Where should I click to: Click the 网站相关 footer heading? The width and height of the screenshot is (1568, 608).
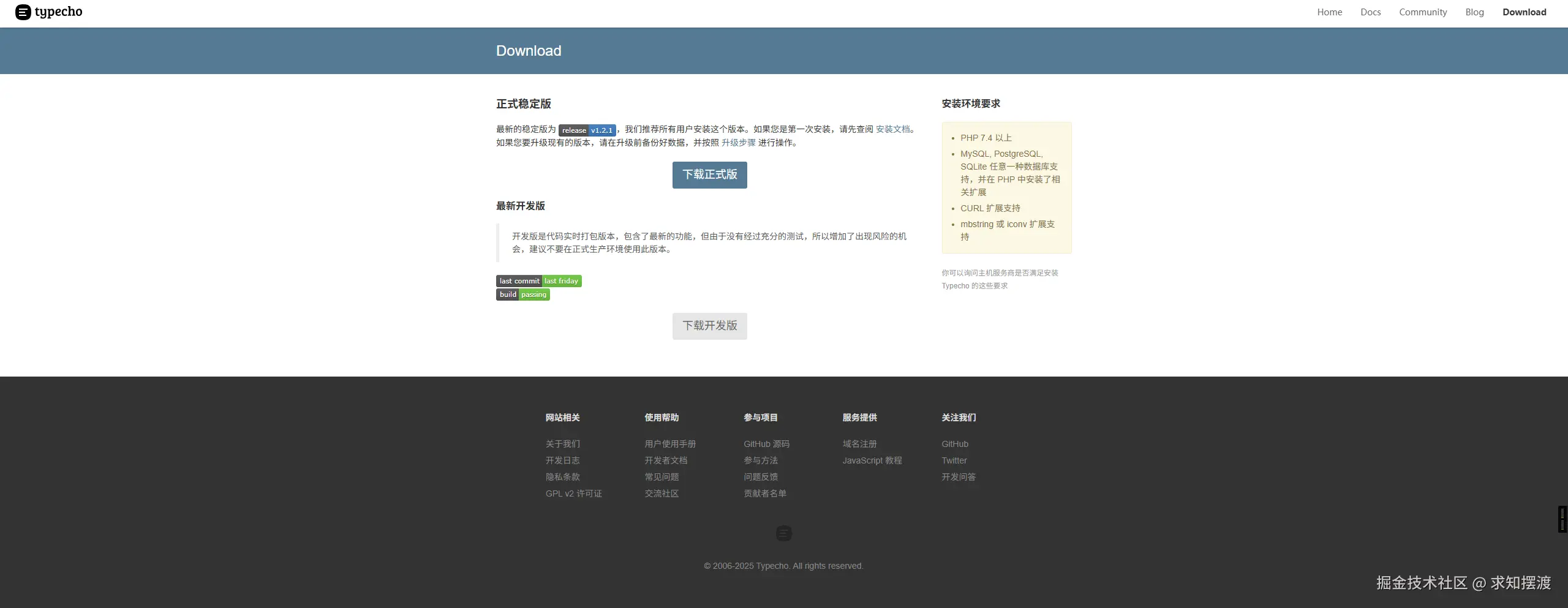(x=562, y=418)
